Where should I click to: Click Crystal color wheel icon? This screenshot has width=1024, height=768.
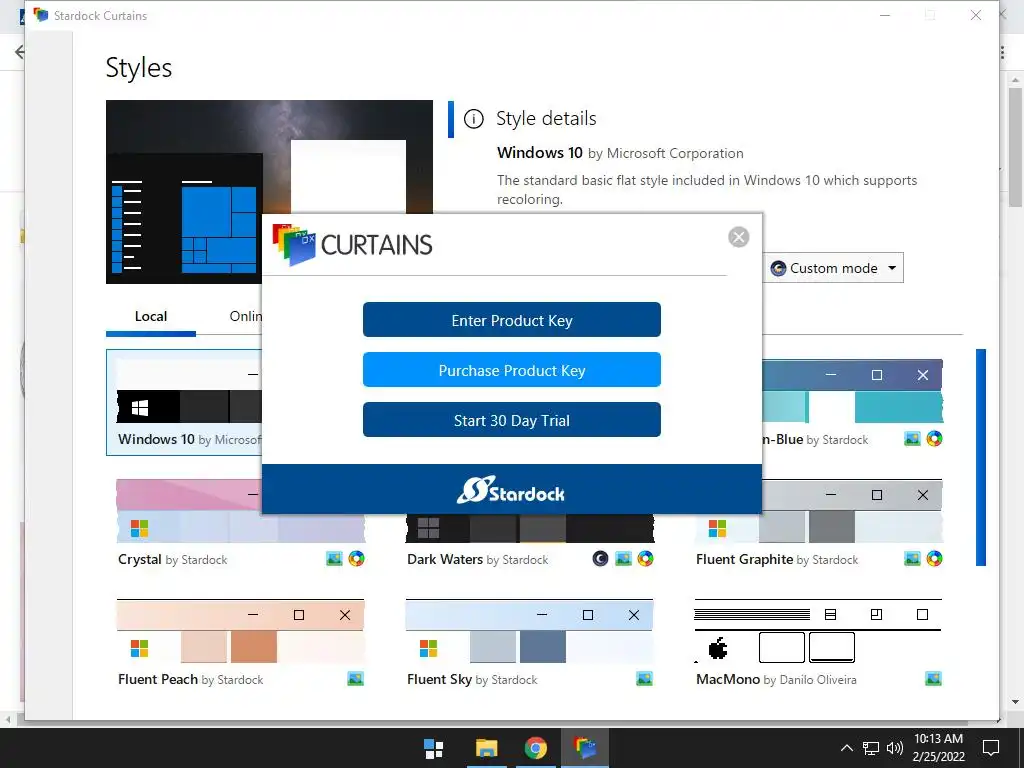point(357,558)
